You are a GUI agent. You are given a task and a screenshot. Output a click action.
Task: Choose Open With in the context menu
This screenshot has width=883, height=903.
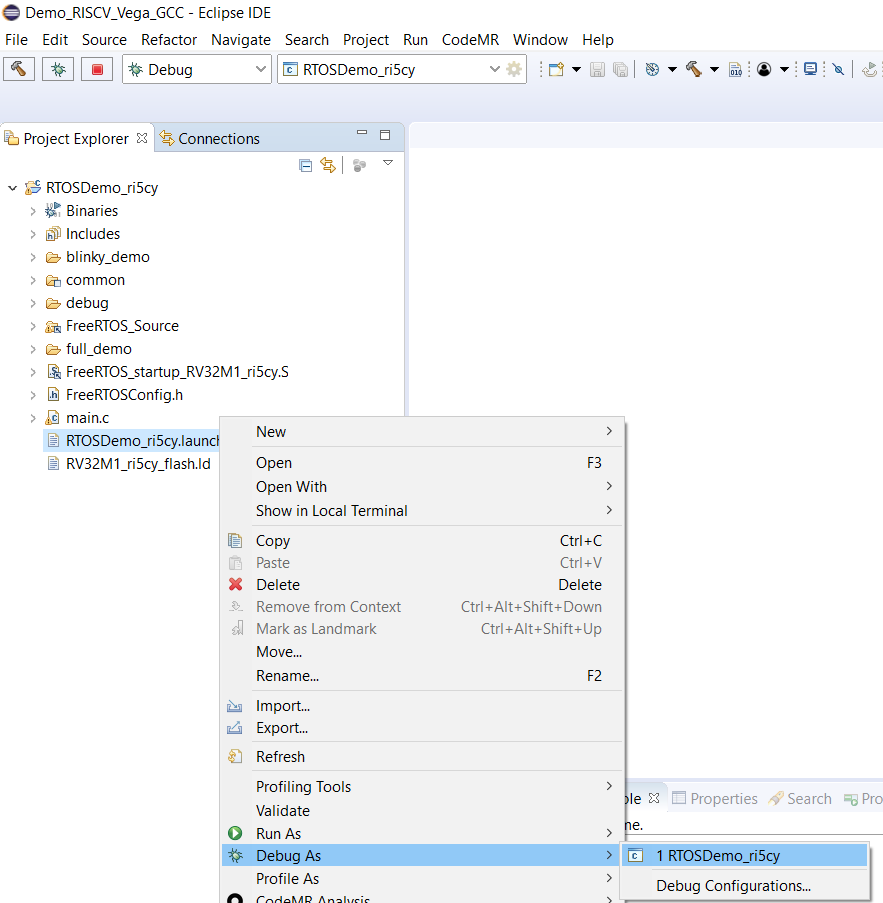[422, 487]
